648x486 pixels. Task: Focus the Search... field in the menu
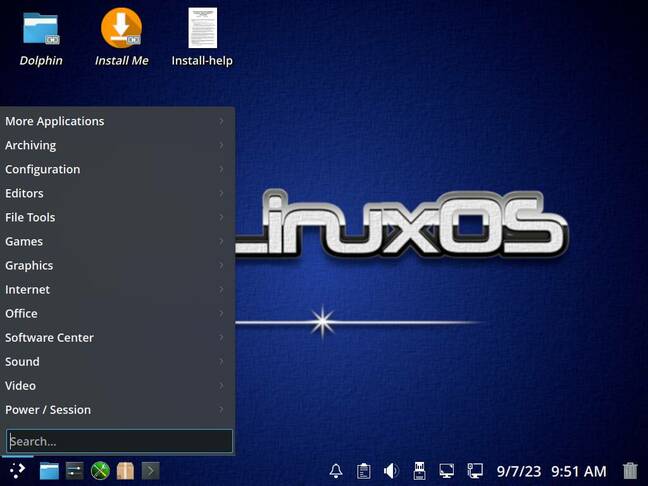tap(119, 441)
